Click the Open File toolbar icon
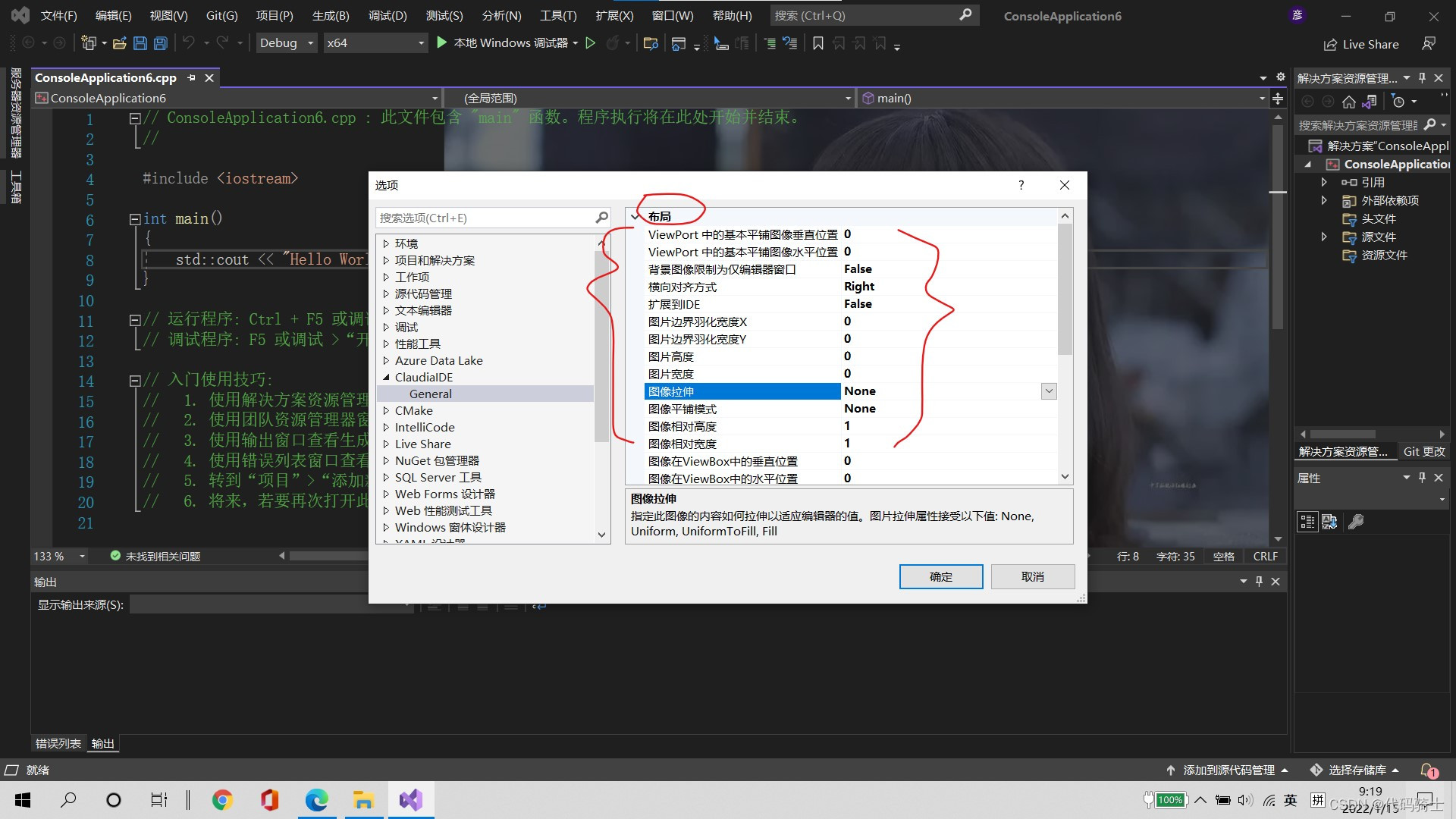Image resolution: width=1456 pixels, height=819 pixels. (119, 43)
